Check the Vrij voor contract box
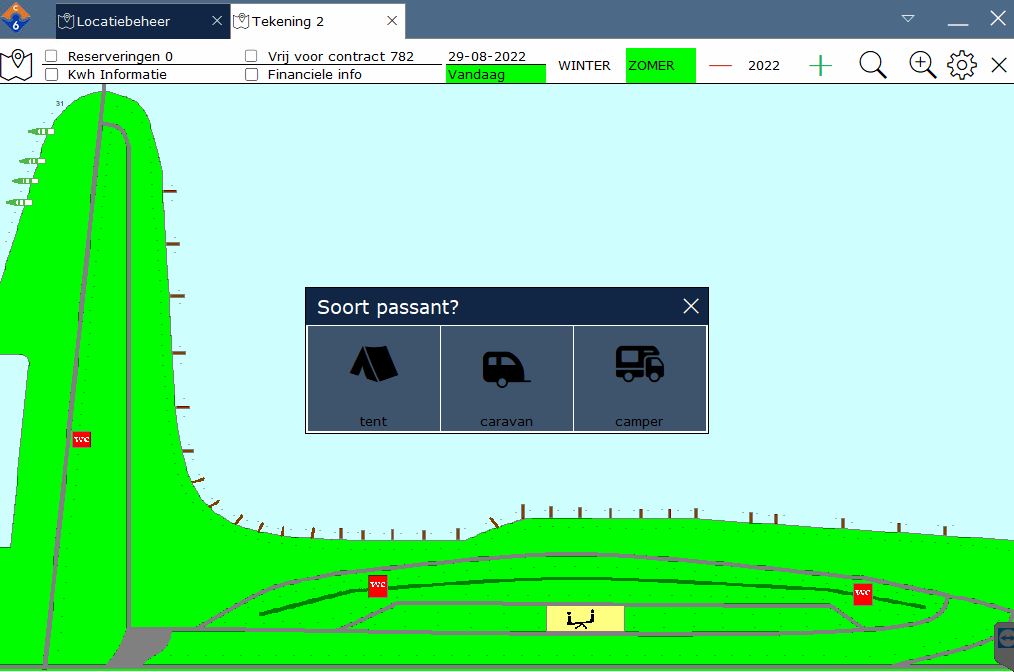The height and width of the screenshot is (672, 1014). click(251, 57)
